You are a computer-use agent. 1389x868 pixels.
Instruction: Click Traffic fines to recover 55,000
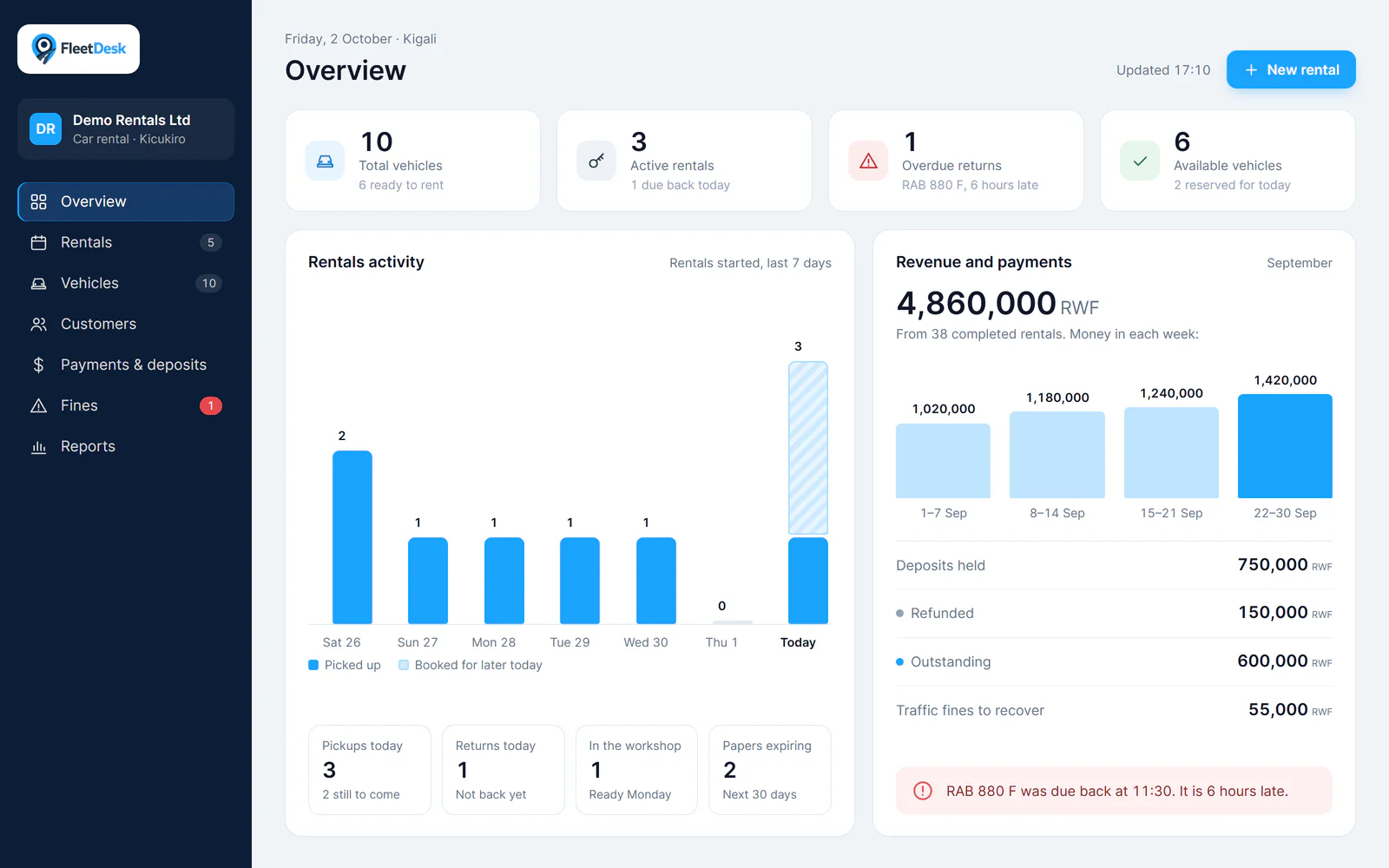[x=1114, y=710]
